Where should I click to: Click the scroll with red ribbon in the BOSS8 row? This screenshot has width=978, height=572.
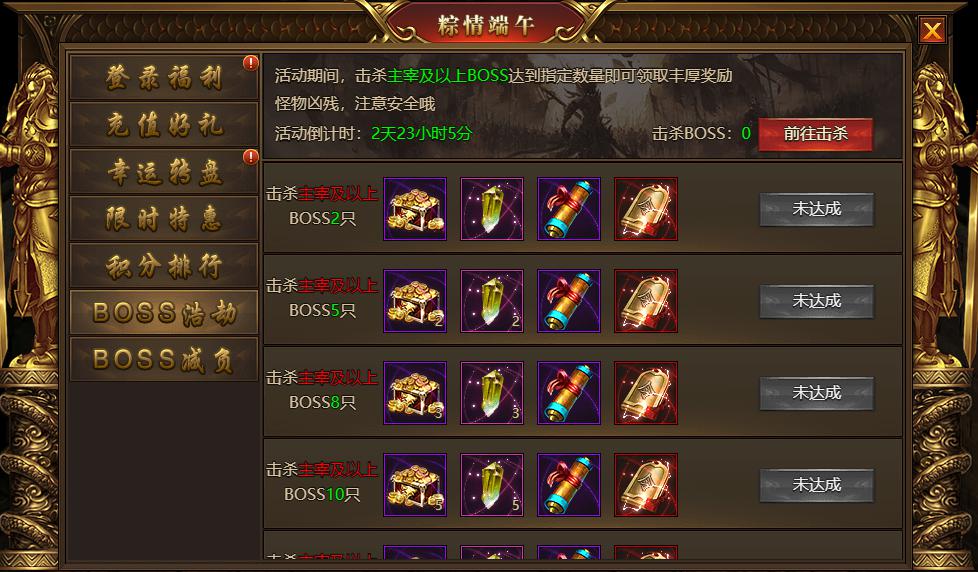click(x=569, y=393)
